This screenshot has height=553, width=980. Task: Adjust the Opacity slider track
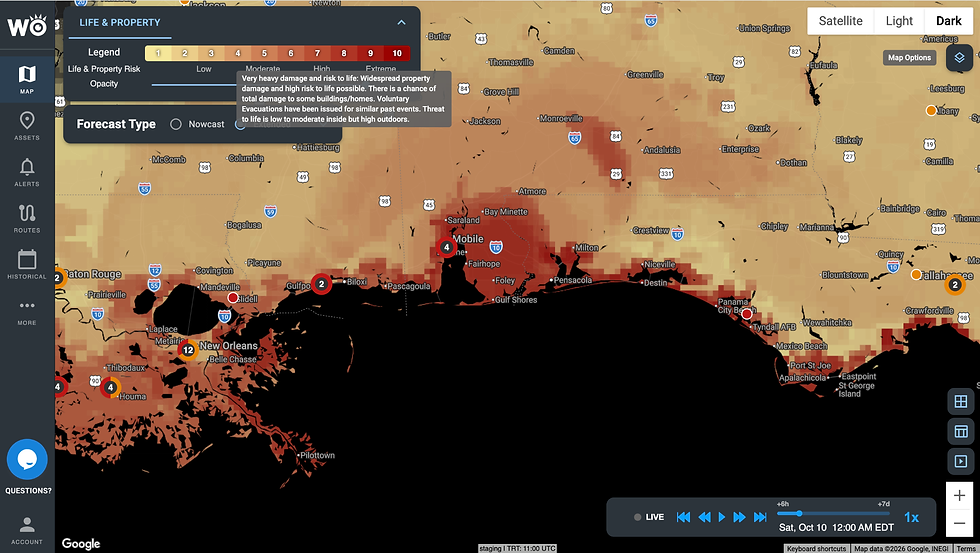click(194, 84)
